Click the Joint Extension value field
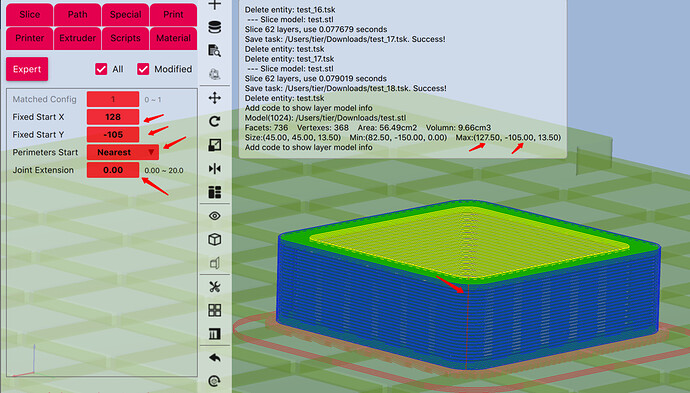 click(x=113, y=170)
